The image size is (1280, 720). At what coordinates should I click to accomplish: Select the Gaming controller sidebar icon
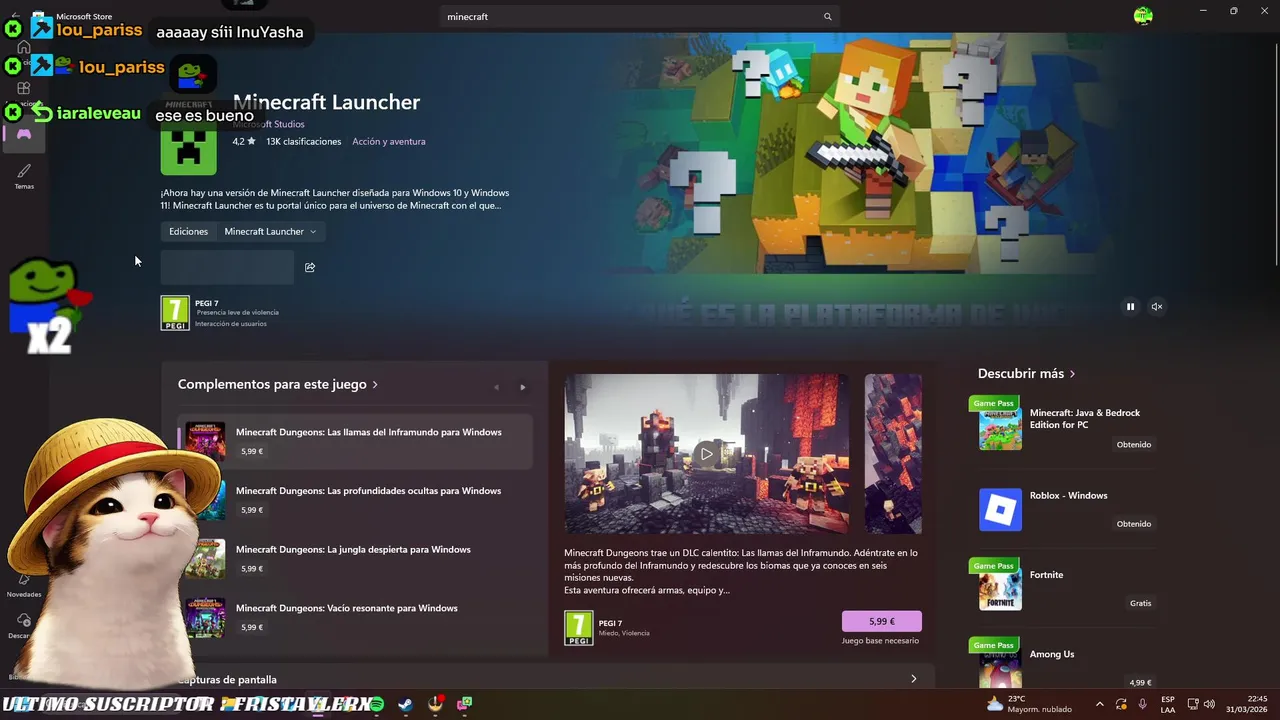coord(24,134)
